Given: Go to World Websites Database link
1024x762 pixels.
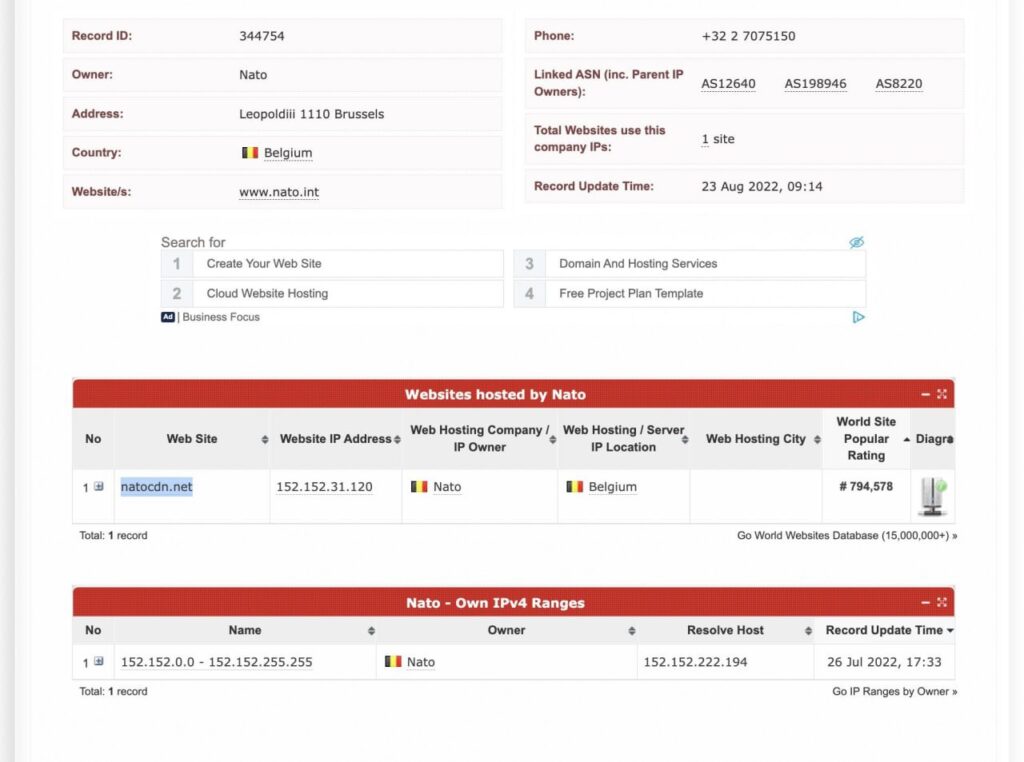Looking at the screenshot, I should 847,535.
